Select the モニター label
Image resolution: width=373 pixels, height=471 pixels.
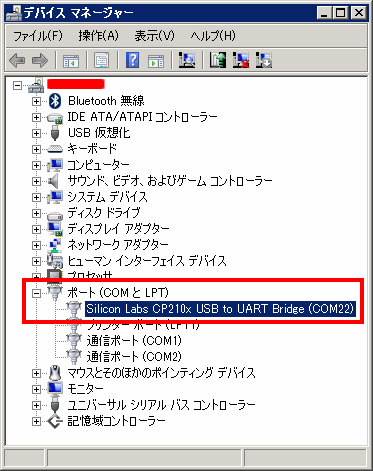point(85,389)
